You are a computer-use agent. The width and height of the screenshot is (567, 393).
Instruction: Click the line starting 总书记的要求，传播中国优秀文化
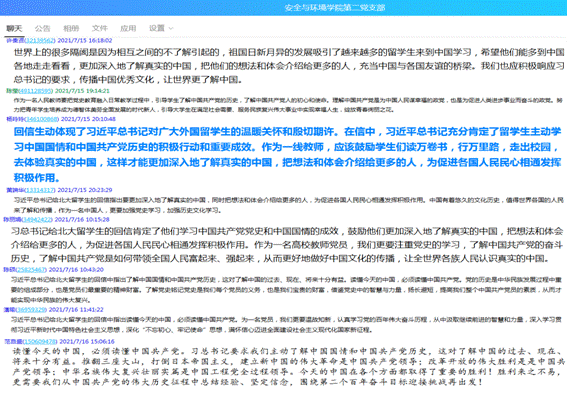point(128,80)
